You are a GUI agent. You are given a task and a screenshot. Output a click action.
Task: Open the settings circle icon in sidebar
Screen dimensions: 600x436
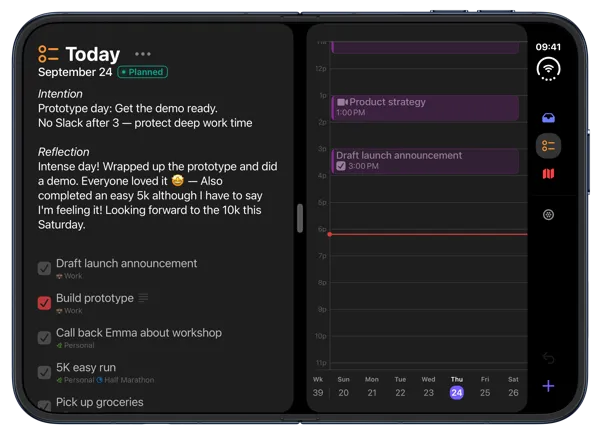tap(548, 215)
